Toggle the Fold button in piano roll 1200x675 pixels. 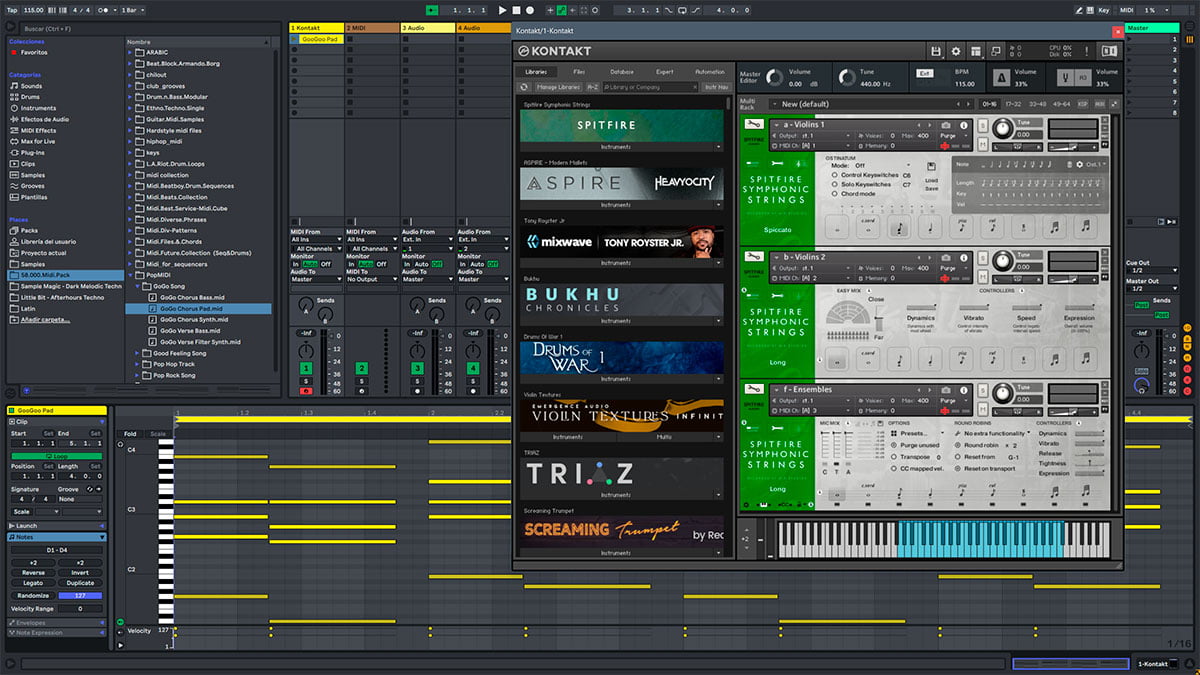tap(130, 434)
